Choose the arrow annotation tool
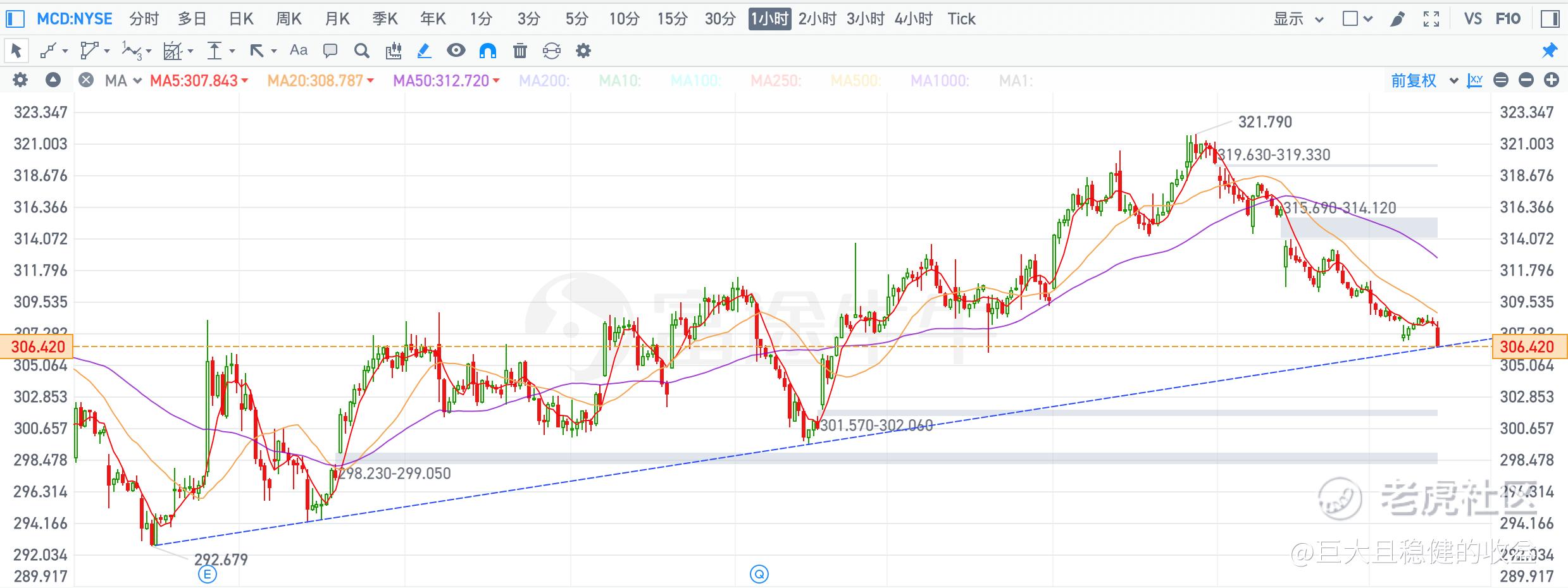Image resolution: width=1568 pixels, height=588 pixels. pyautogui.click(x=256, y=51)
